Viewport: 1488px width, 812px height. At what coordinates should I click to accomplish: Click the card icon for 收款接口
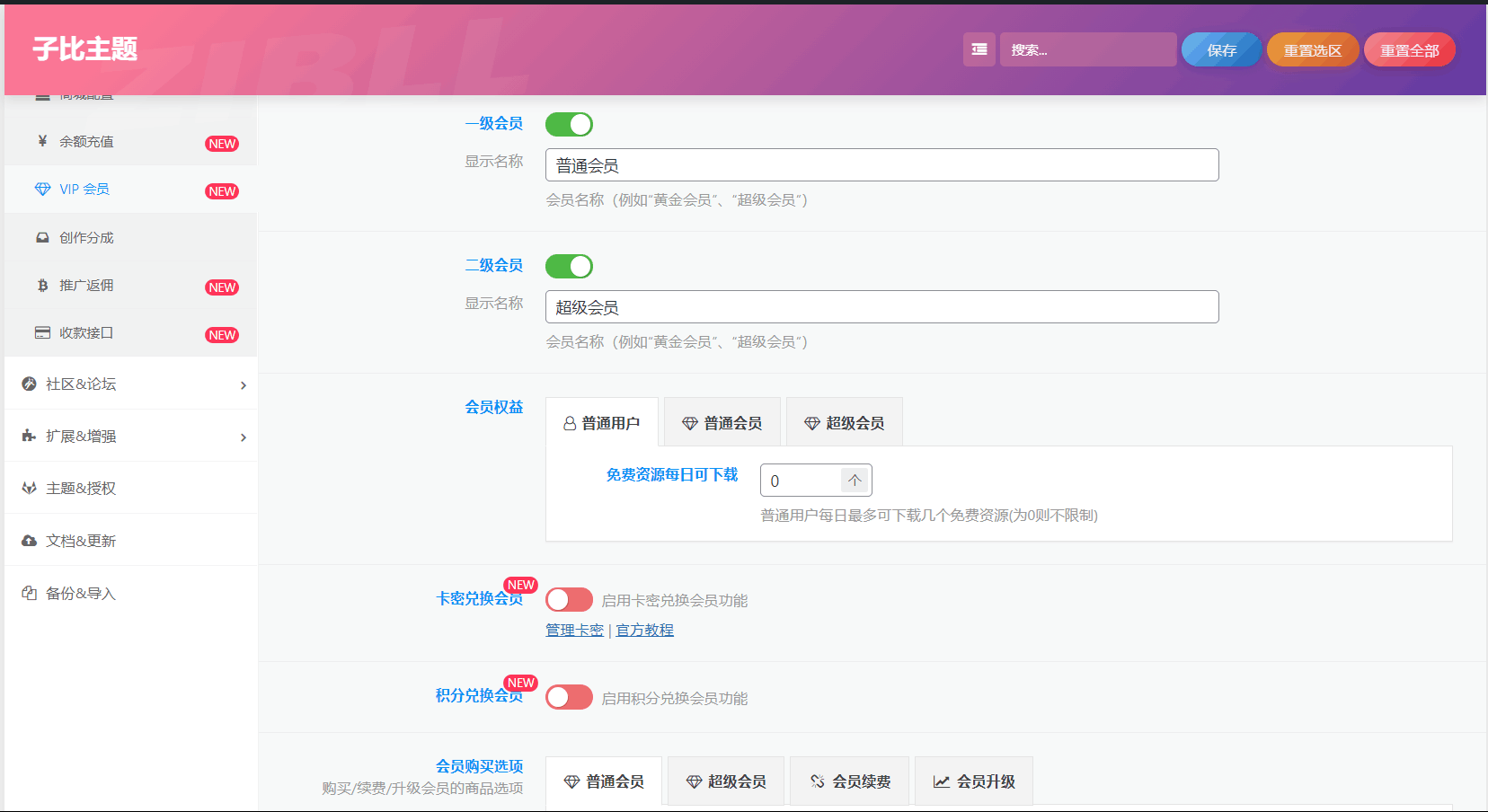point(42,332)
